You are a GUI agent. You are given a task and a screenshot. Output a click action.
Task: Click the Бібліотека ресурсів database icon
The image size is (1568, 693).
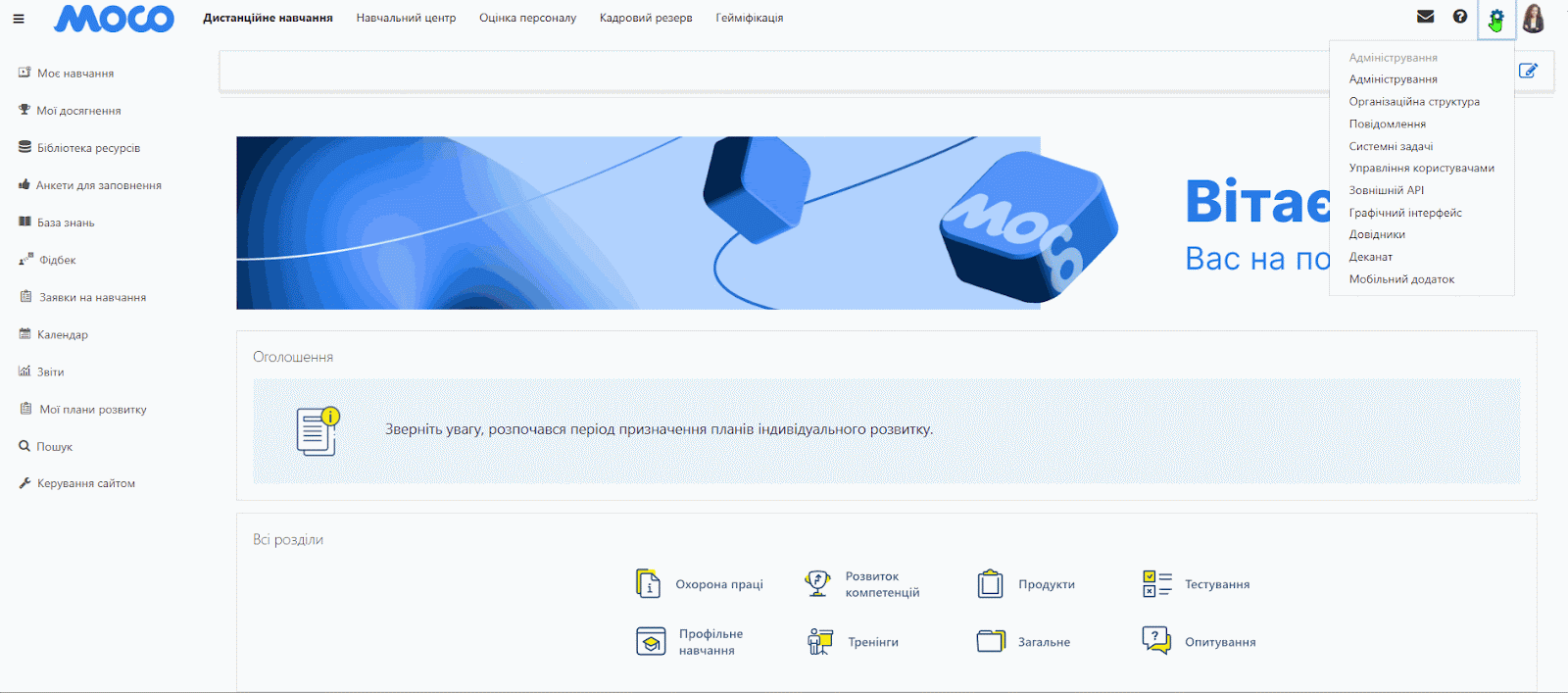tap(24, 147)
